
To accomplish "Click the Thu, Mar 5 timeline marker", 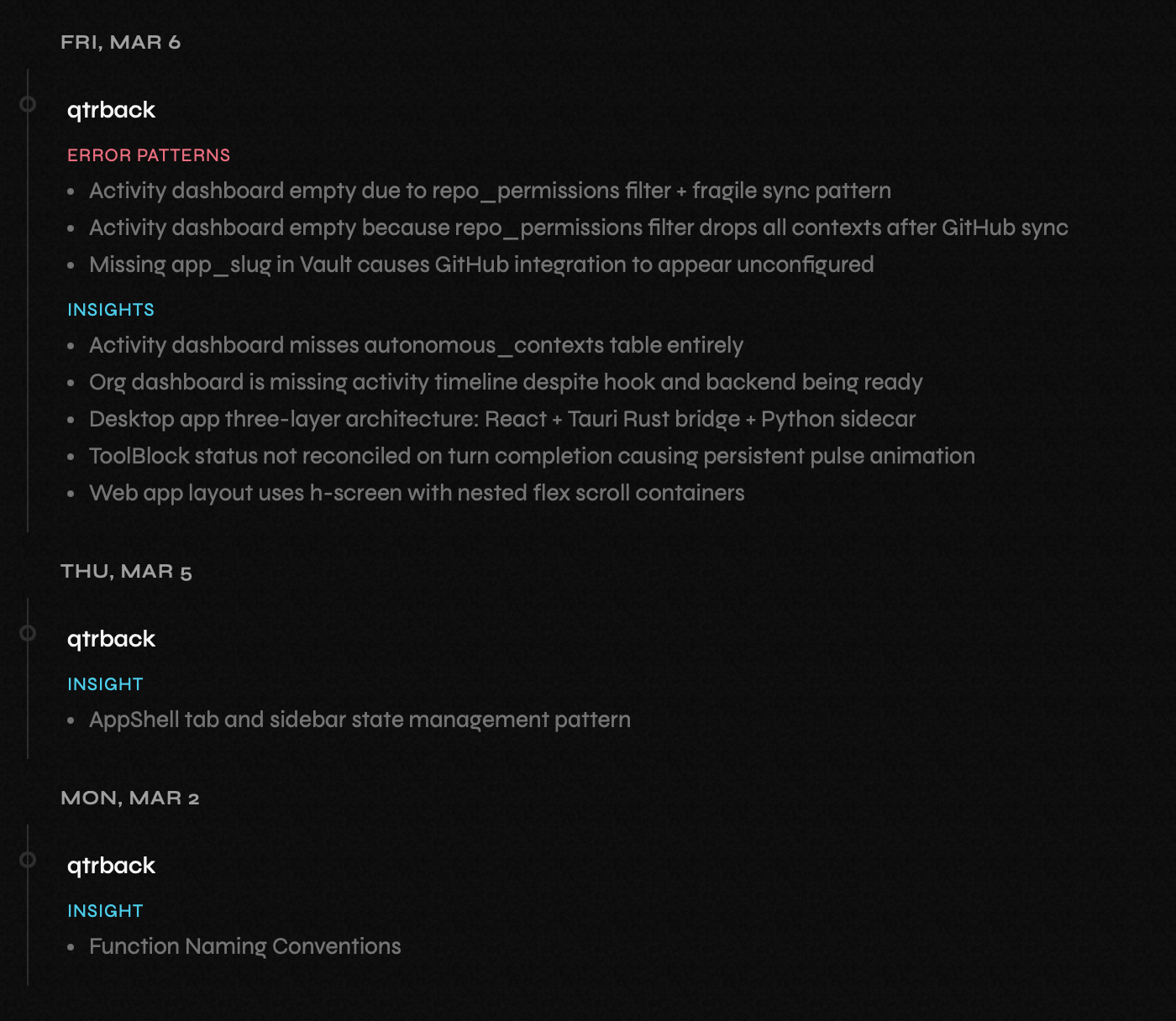I will coord(28,633).
